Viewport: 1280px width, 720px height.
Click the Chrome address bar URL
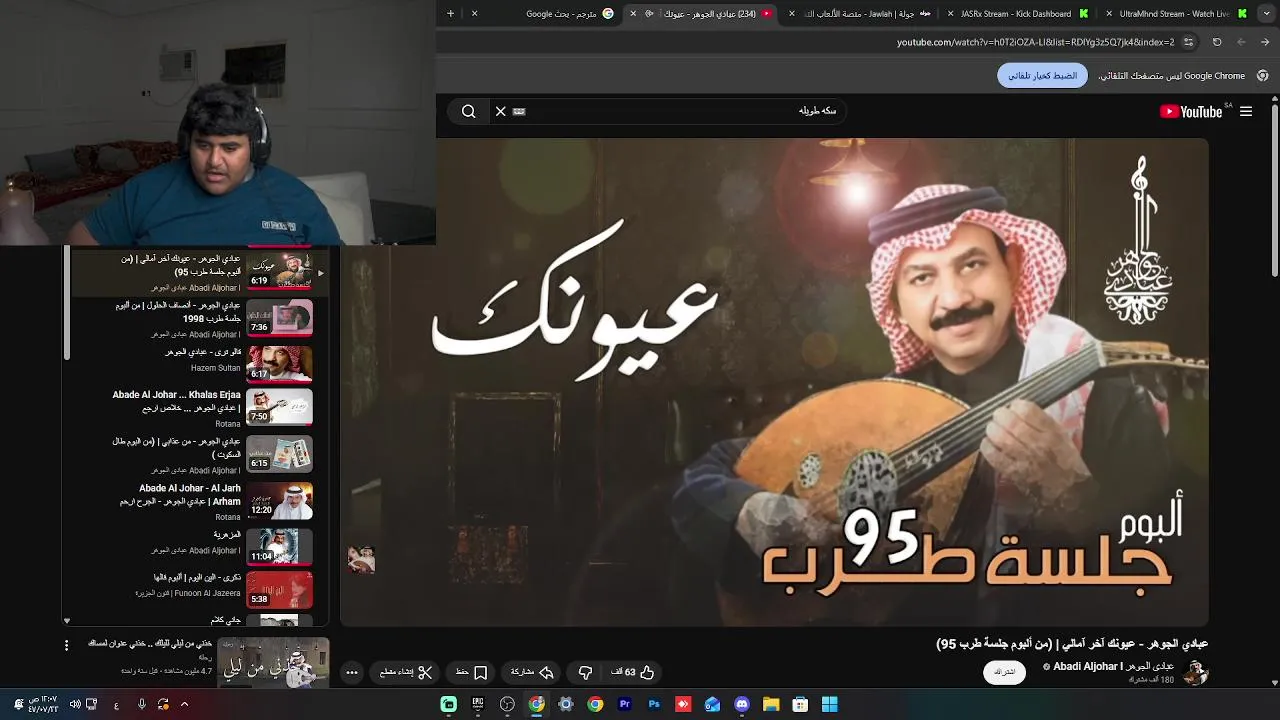[x=1035, y=42]
